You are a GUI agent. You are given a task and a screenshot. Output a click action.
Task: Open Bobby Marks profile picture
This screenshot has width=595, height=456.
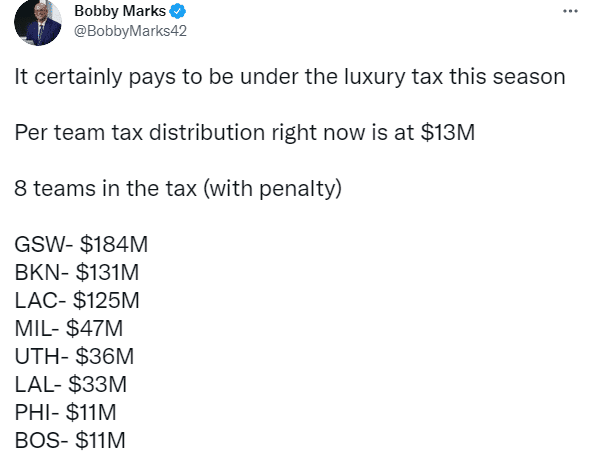click(x=38, y=23)
